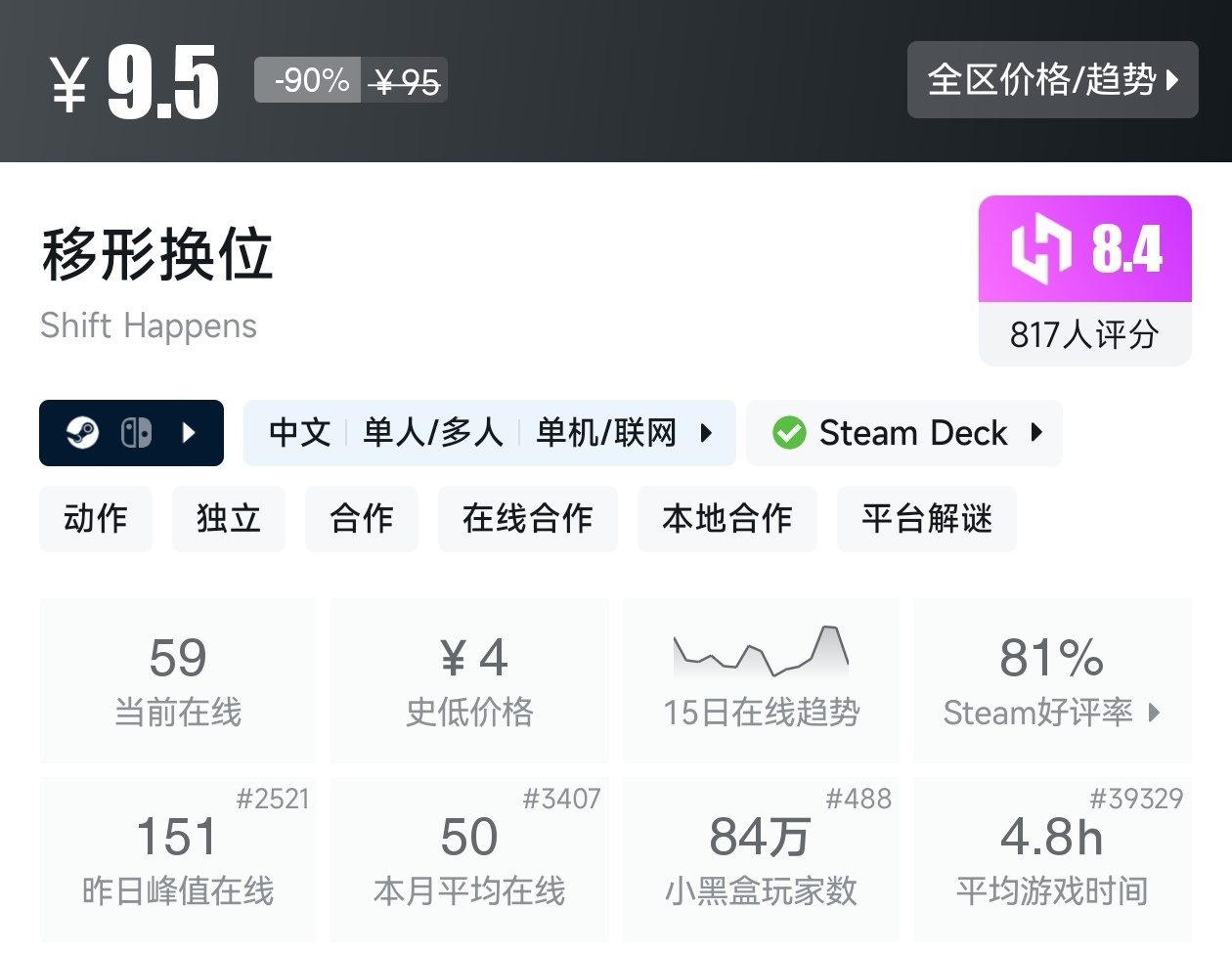Click the -90% discount badge

tap(309, 79)
